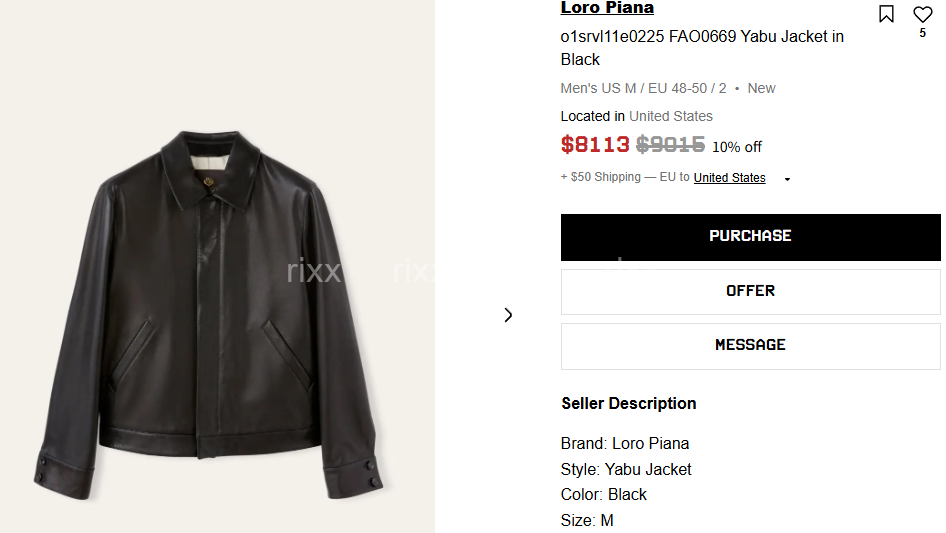Viewport: 946px width, 533px height.
Task: Click the $50 Shipping cost text
Action: tap(605, 177)
